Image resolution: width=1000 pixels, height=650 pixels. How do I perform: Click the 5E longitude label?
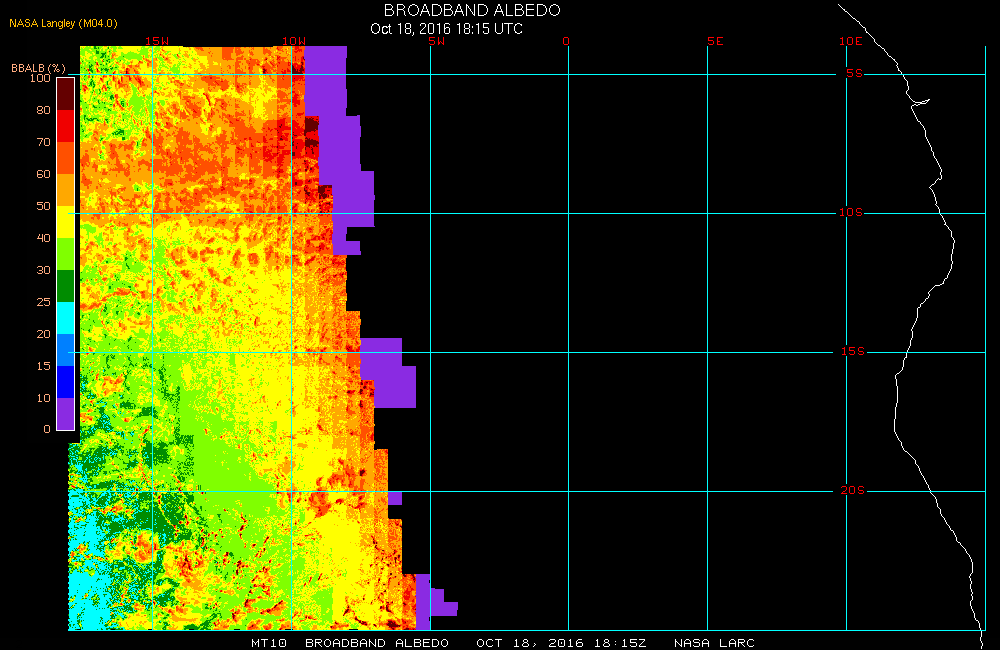714,42
